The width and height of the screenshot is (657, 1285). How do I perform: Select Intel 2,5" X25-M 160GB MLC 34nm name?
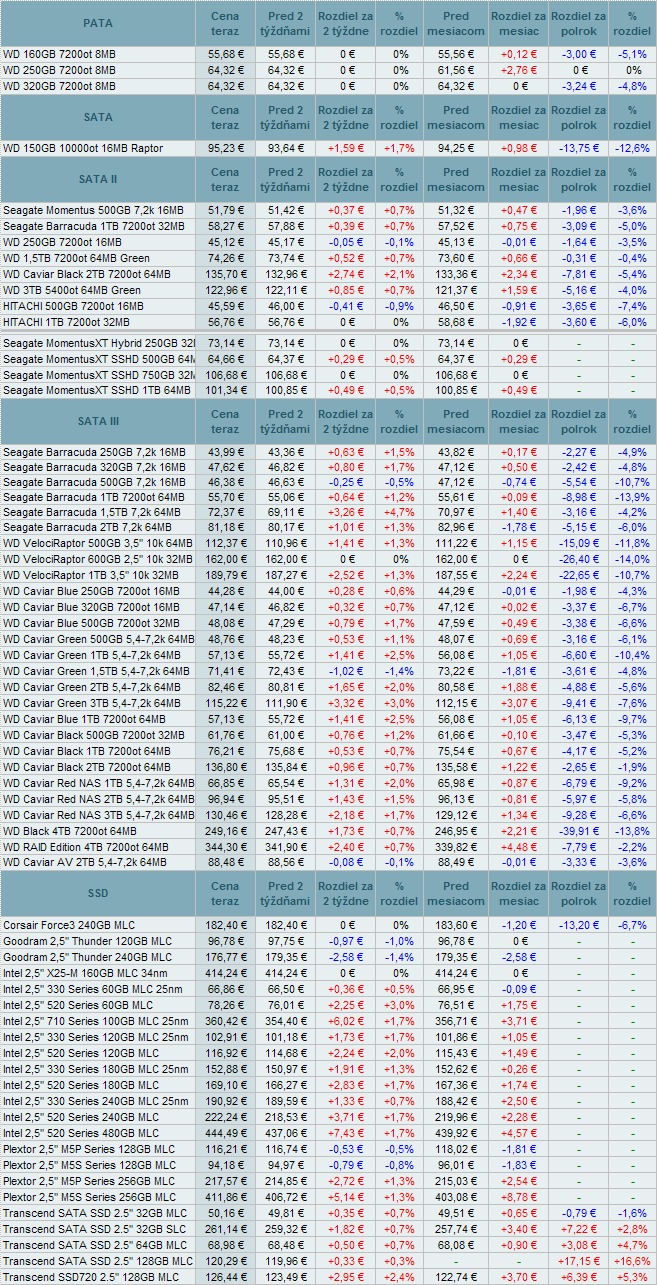pyautogui.click(x=84, y=972)
